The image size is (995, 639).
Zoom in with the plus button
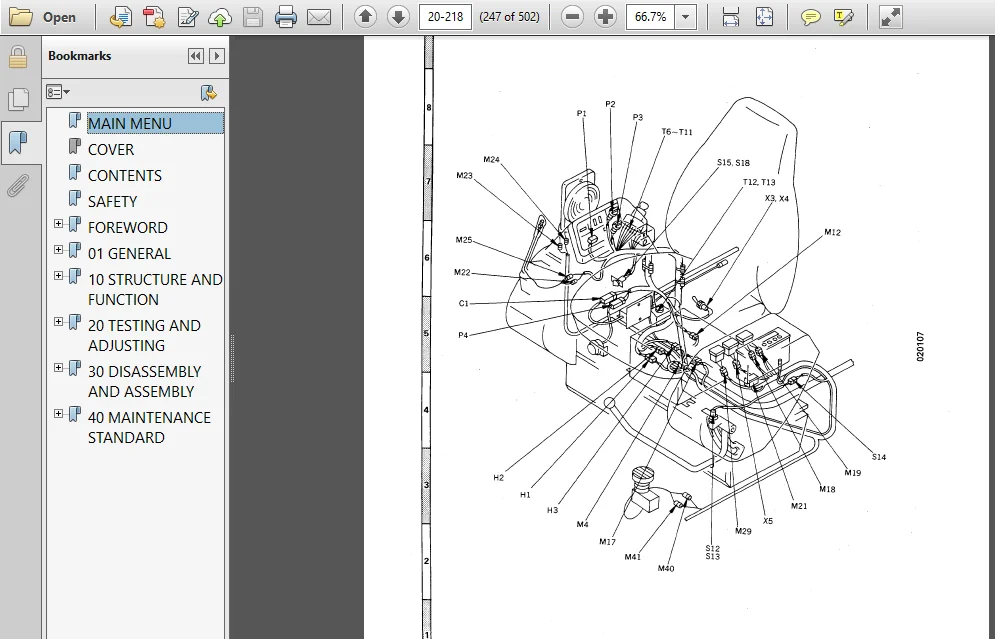coord(605,17)
